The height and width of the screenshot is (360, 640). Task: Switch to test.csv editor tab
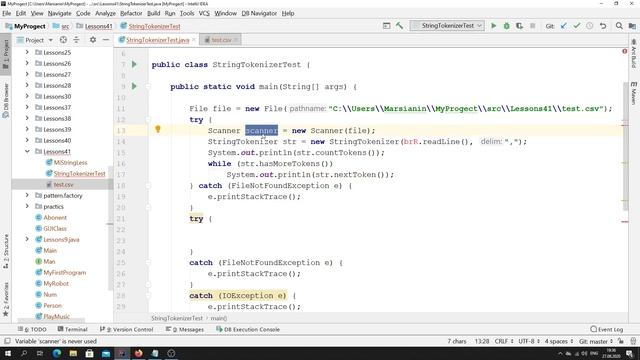point(221,40)
